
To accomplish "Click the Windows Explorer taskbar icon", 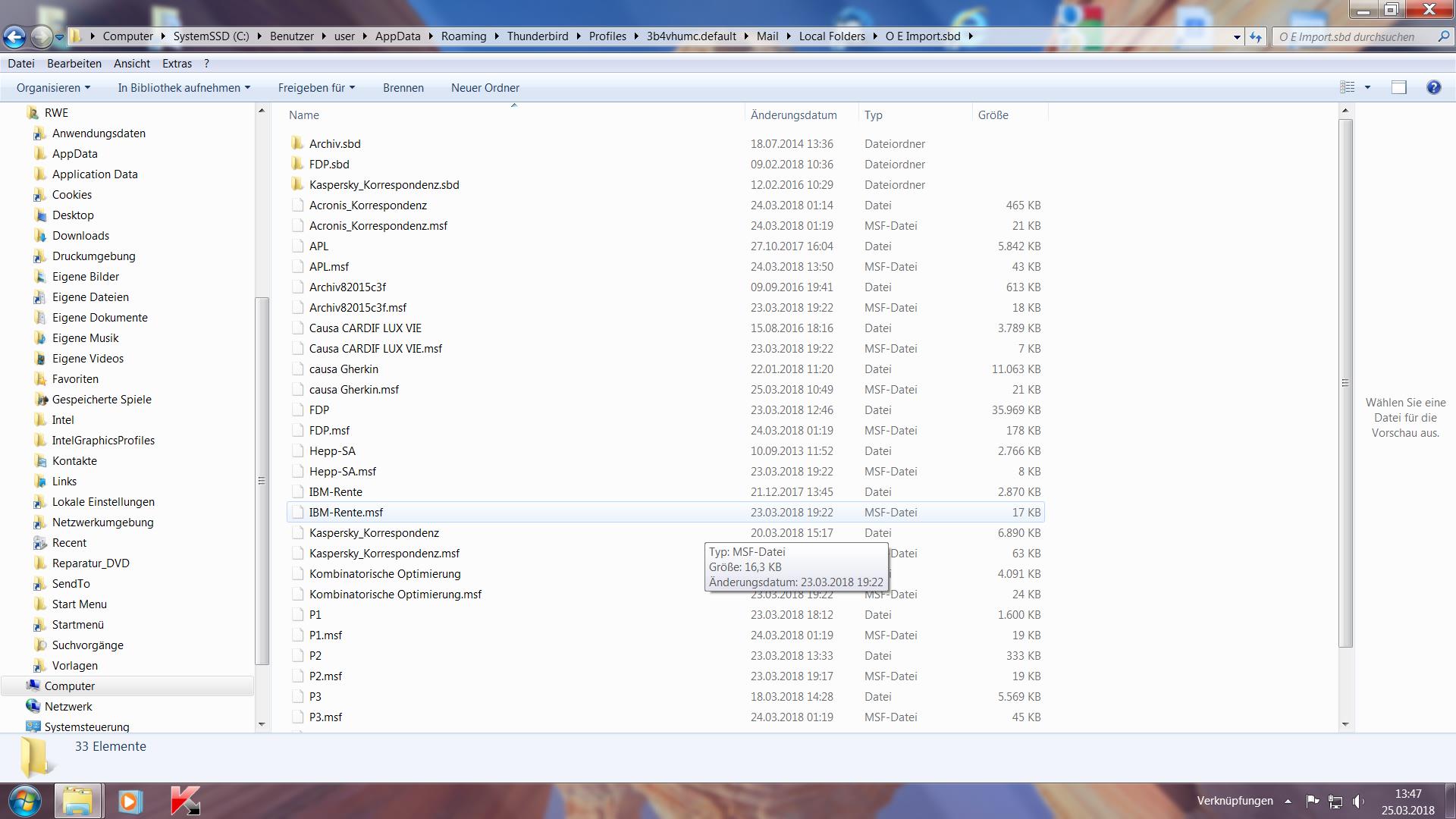I will [x=77, y=801].
